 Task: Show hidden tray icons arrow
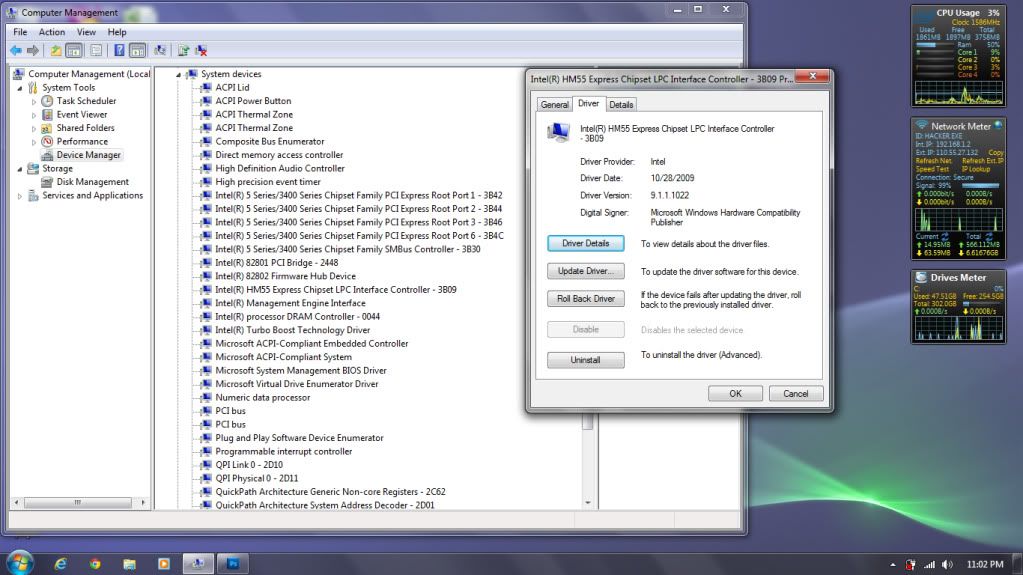click(893, 565)
